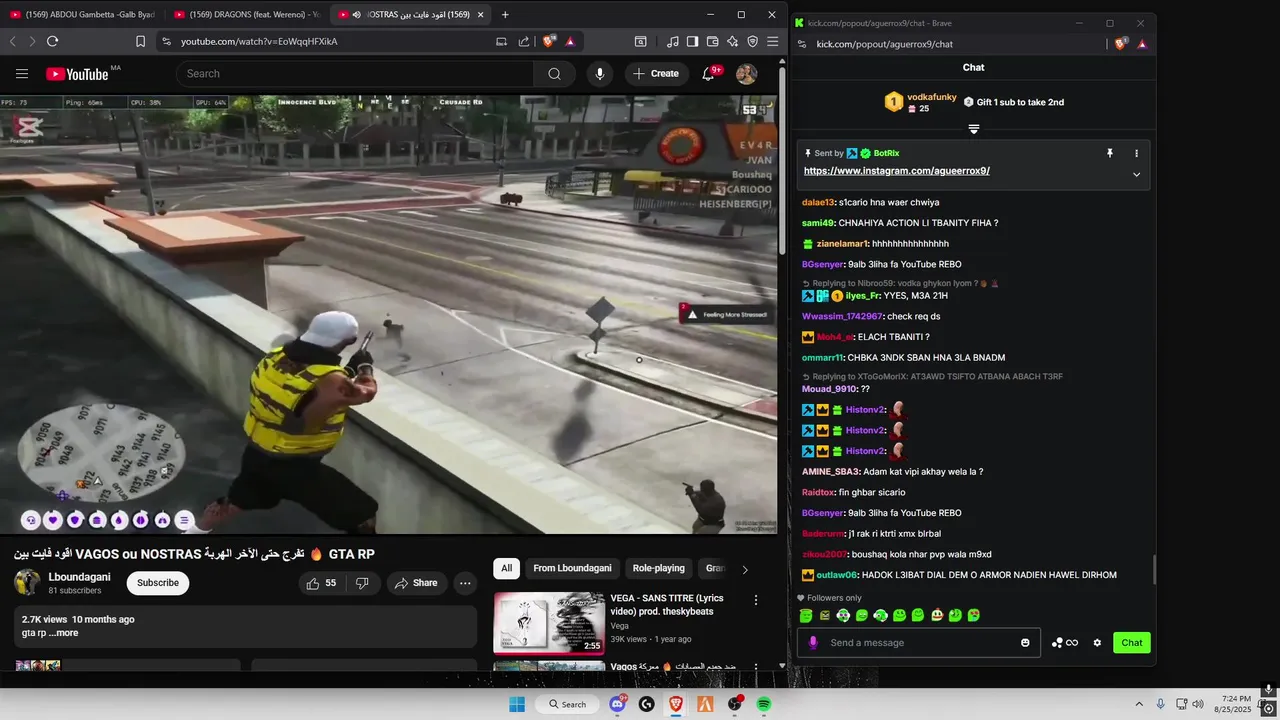Switch to DRAGONS (feat. Werenoi) tab

[x=244, y=15]
